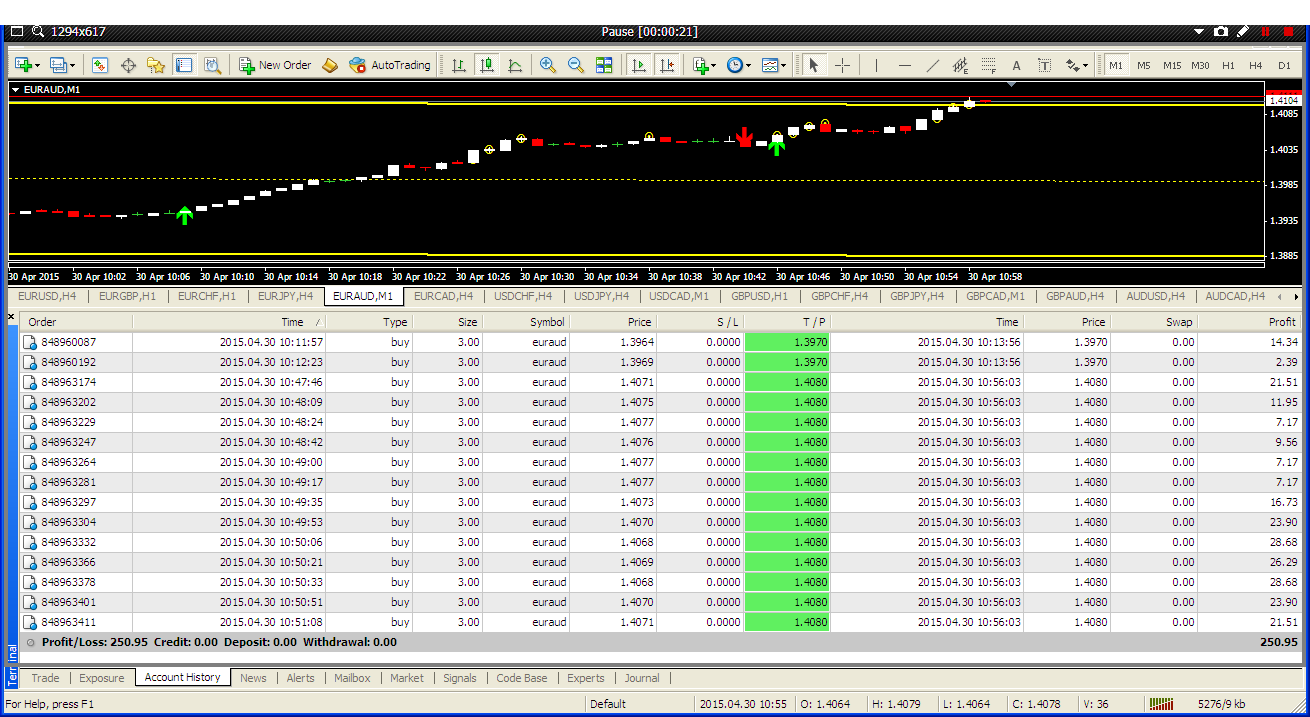
Task: Select the equidistant channel tool
Action: 961,65
